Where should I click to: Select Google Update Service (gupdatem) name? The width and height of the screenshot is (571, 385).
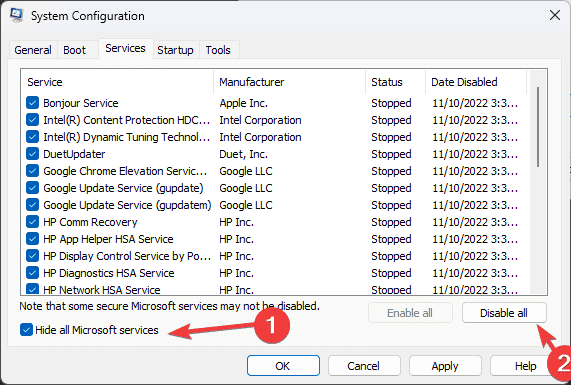[127, 205]
